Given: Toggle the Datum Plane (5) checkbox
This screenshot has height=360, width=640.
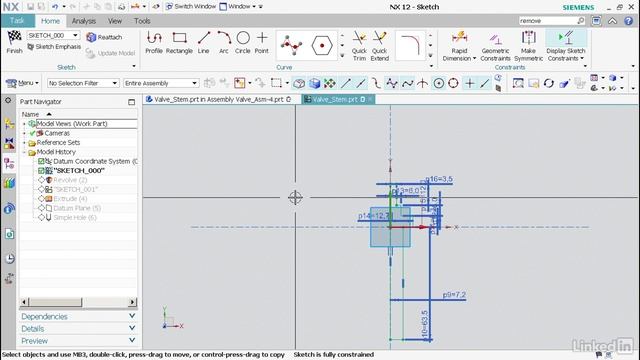Looking at the screenshot, I should coord(41,208).
